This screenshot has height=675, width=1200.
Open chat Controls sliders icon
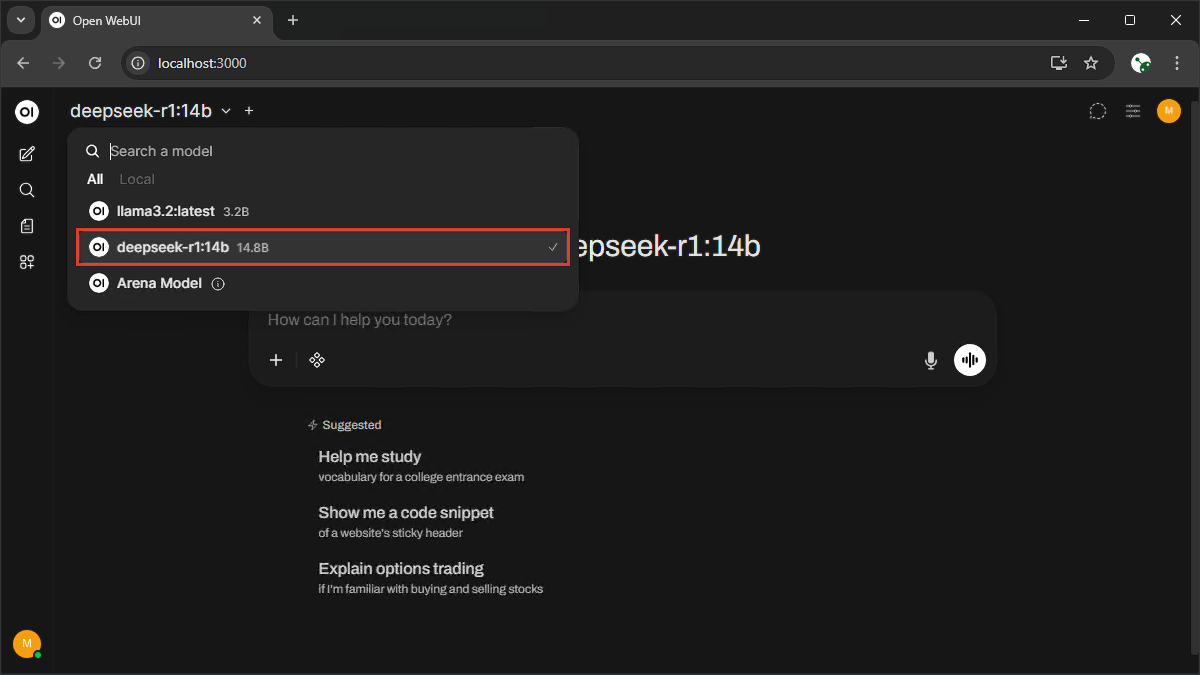click(x=1133, y=111)
